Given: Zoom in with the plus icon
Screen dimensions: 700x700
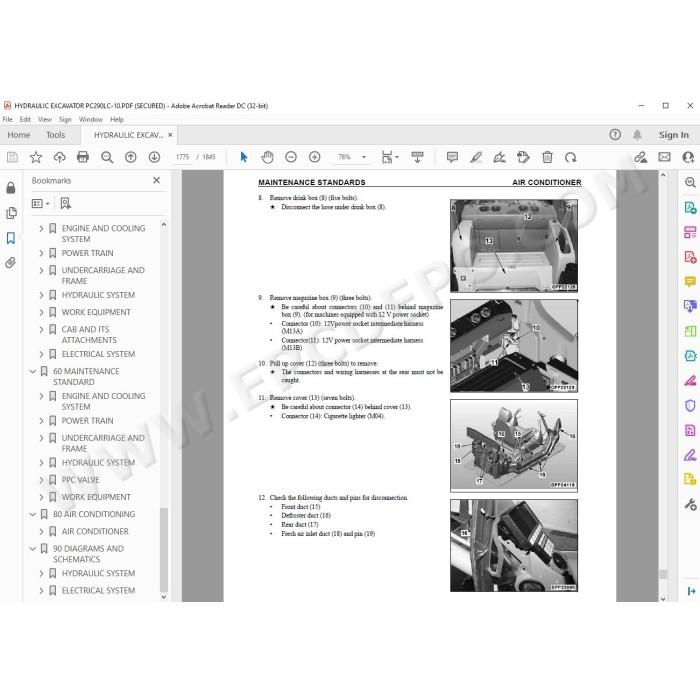Looking at the screenshot, I should pyautogui.click(x=315, y=157).
